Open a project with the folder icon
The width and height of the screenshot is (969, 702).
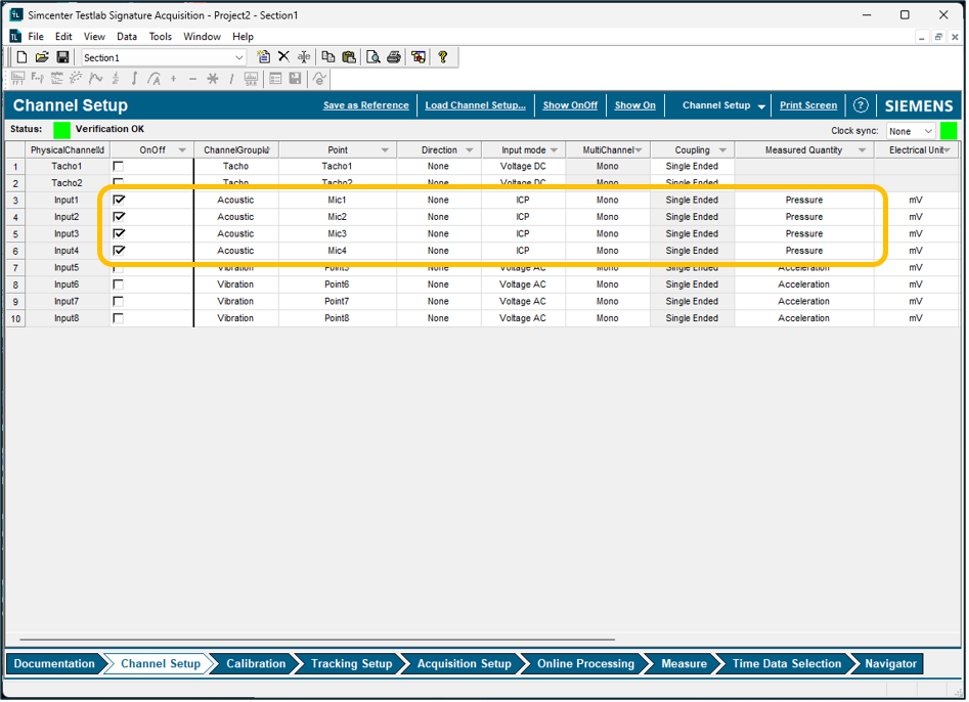42,58
